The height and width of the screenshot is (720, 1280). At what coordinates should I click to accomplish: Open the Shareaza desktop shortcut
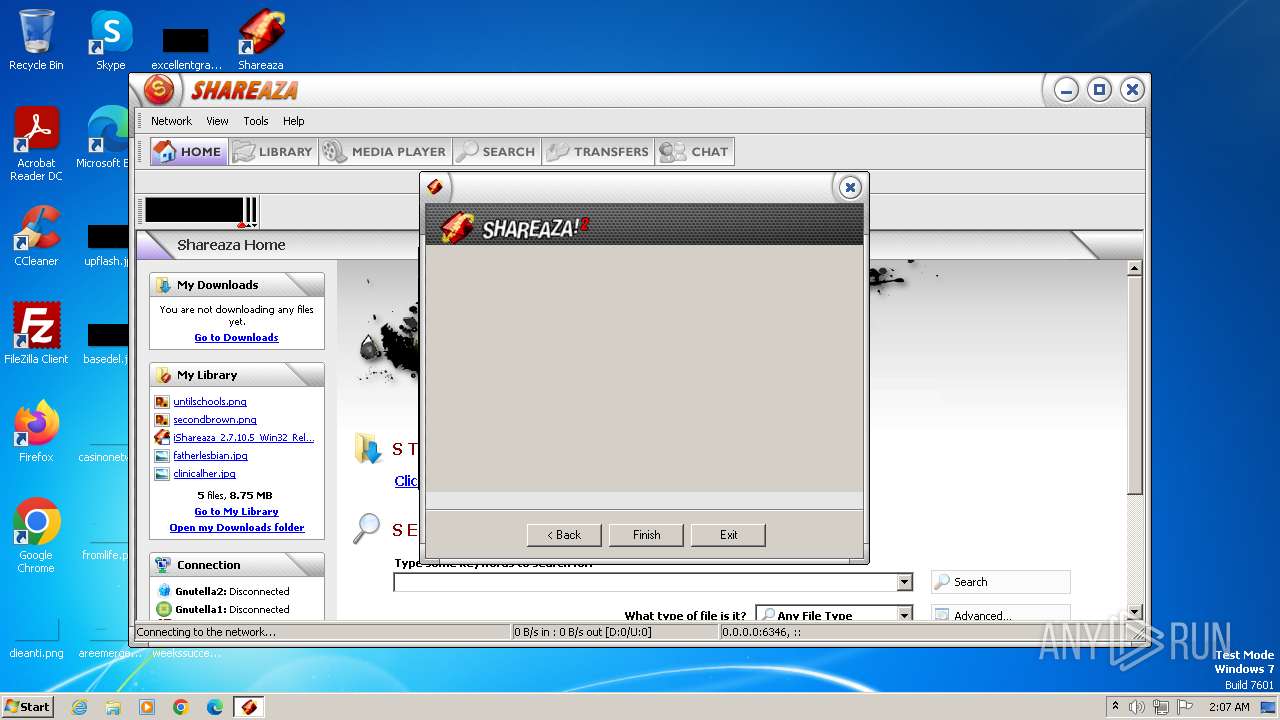(x=261, y=40)
